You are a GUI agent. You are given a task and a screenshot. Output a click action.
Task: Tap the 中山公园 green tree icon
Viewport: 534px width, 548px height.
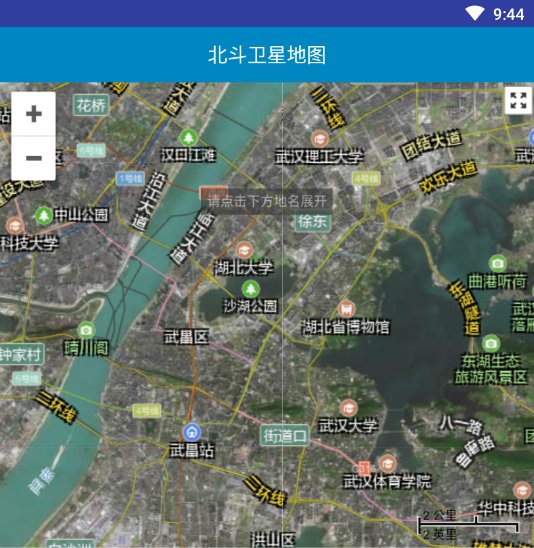[44, 216]
